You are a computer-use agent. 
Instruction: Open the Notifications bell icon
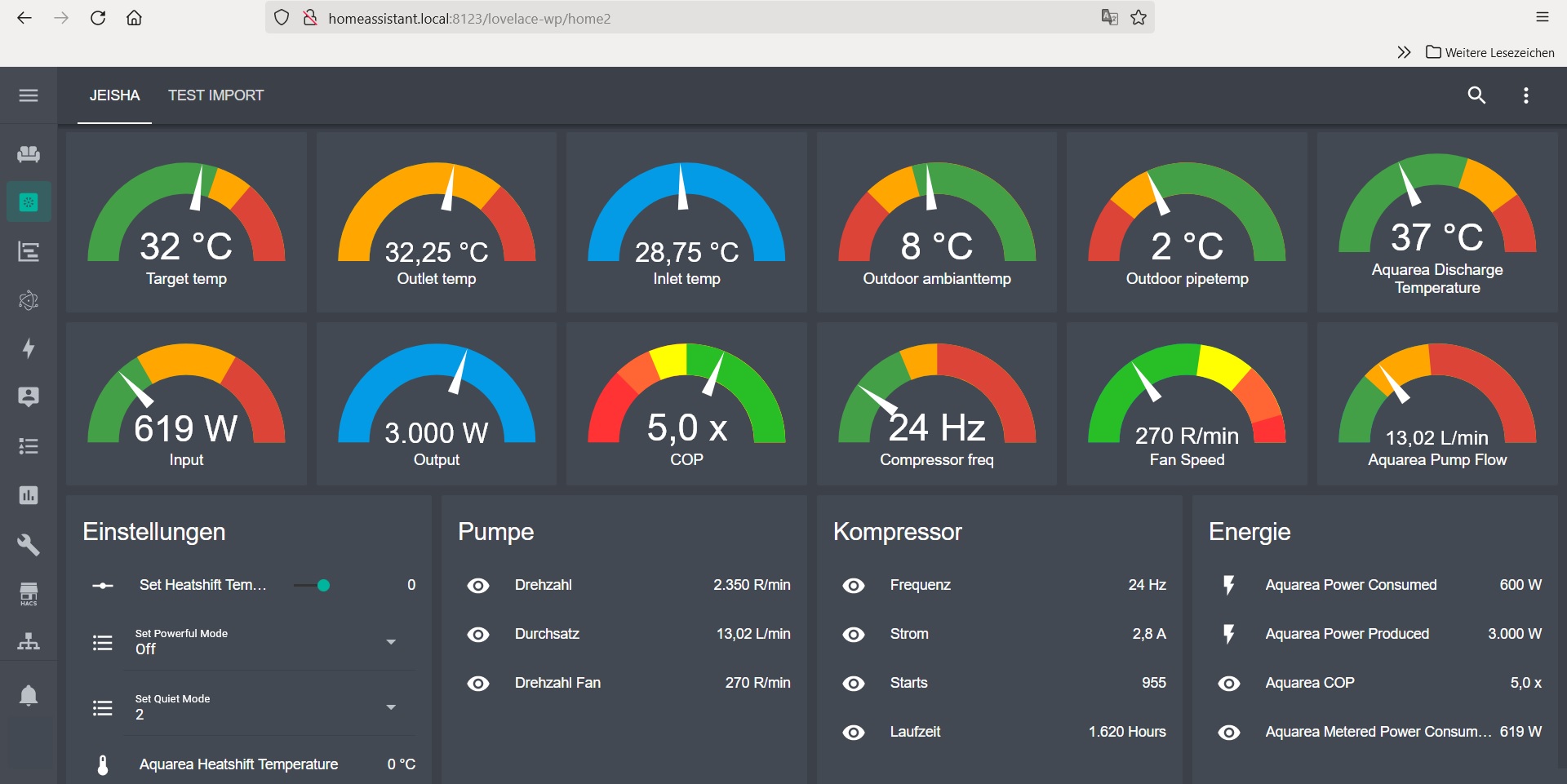coord(29,695)
